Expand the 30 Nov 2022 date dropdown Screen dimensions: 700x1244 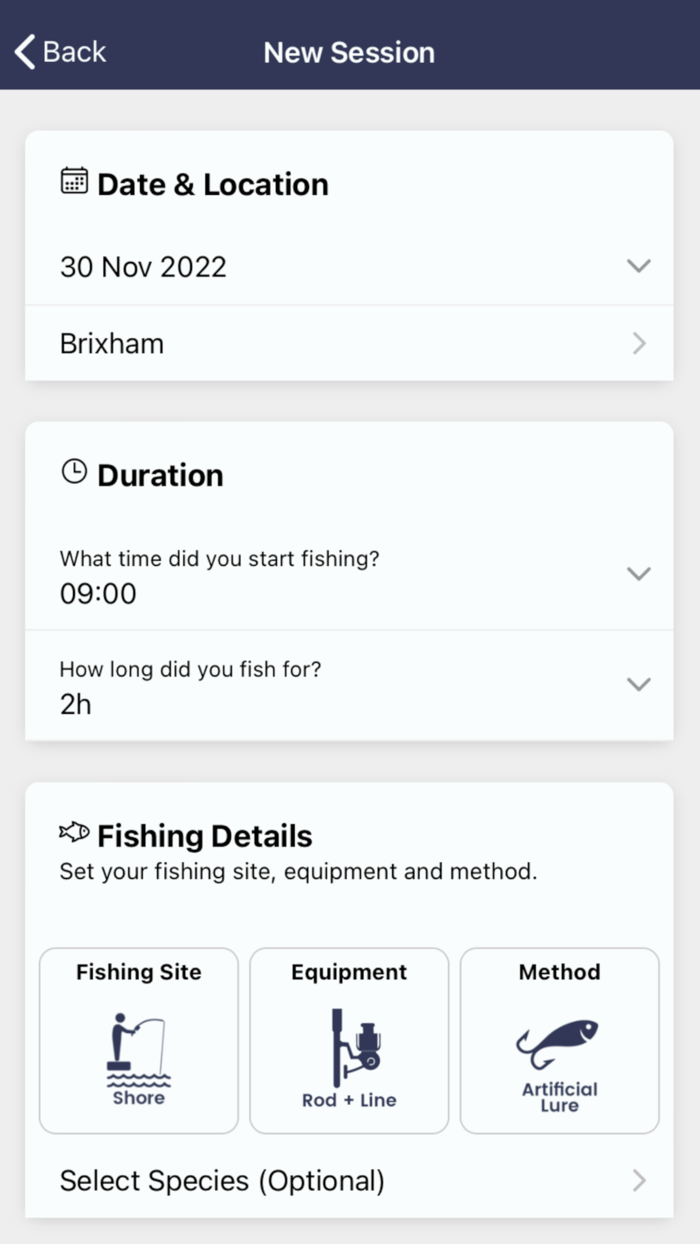(638, 266)
